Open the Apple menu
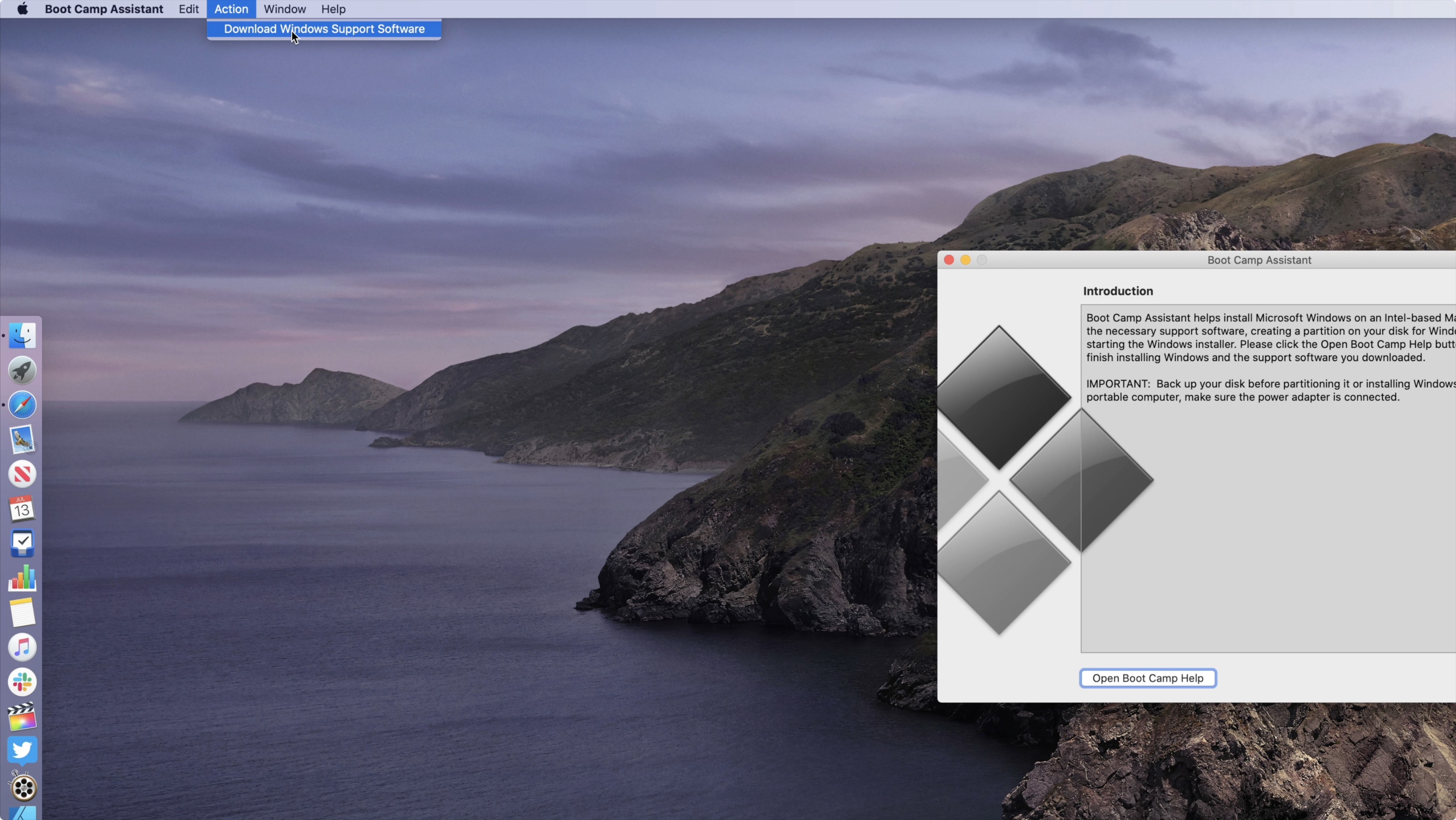Screen dimensions: 1456x820 [x=23, y=9]
